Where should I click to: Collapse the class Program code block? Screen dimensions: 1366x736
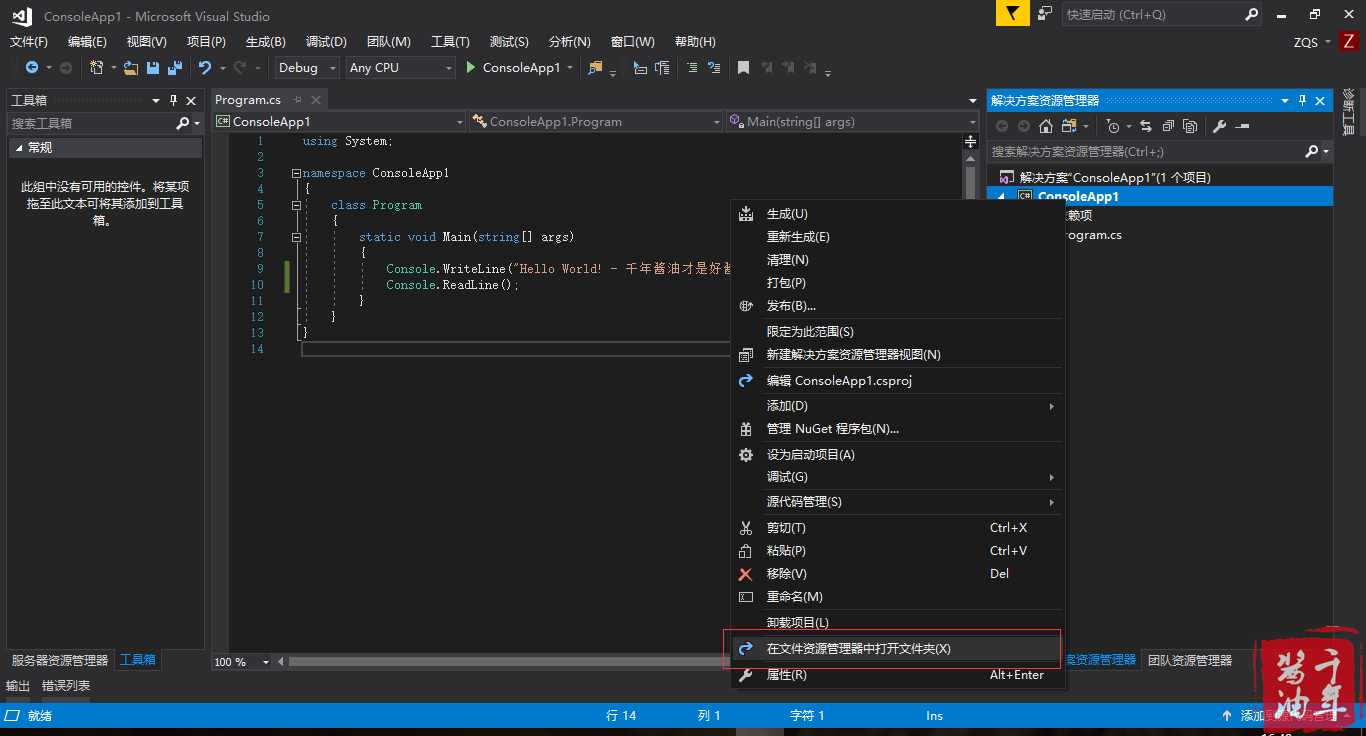click(x=296, y=205)
